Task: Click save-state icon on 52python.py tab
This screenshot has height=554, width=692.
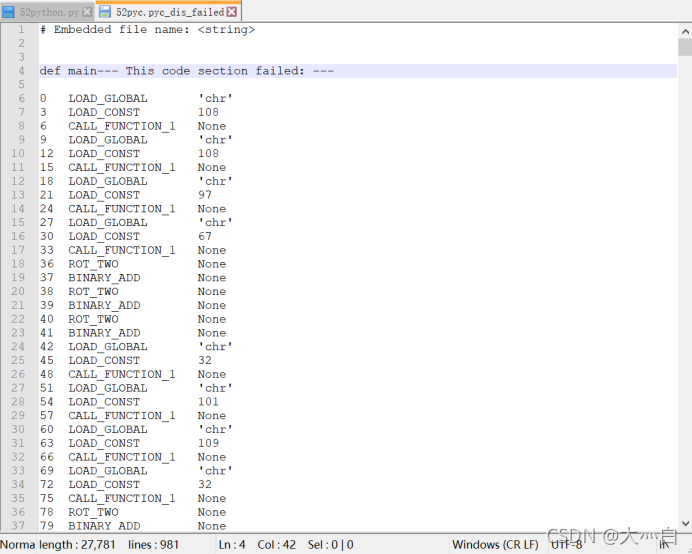Action: click(x=8, y=12)
